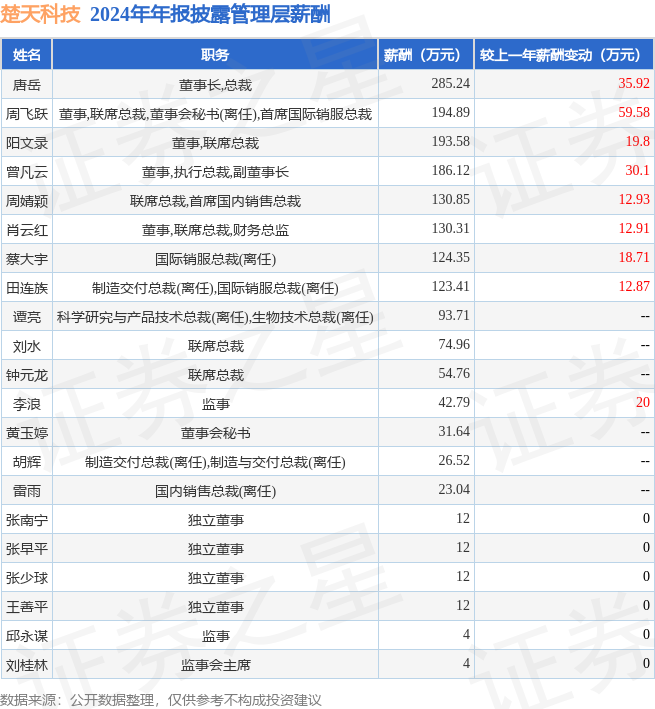Viewport: 655px width, 709px height.
Task: Click salary value 26.52
Action: 454,460
